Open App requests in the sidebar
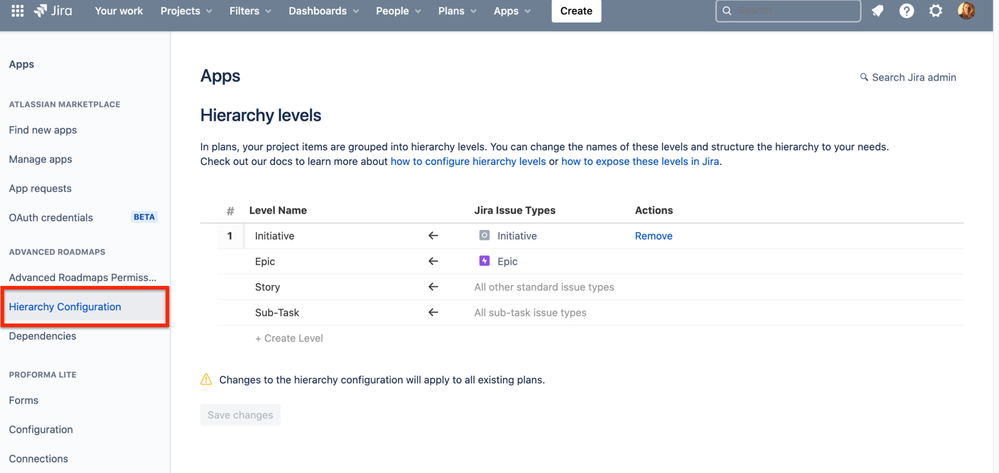The height and width of the screenshot is (473, 999). (x=40, y=189)
